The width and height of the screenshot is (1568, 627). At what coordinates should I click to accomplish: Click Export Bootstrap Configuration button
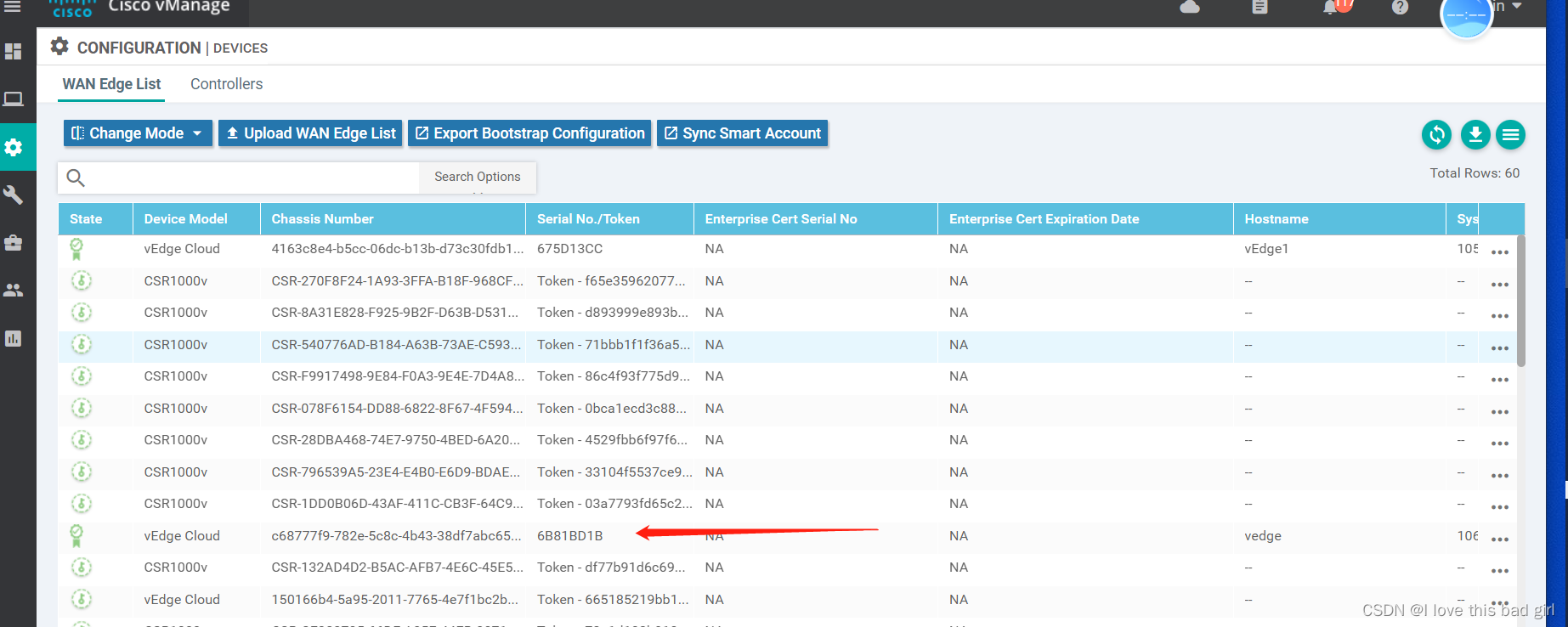[529, 133]
